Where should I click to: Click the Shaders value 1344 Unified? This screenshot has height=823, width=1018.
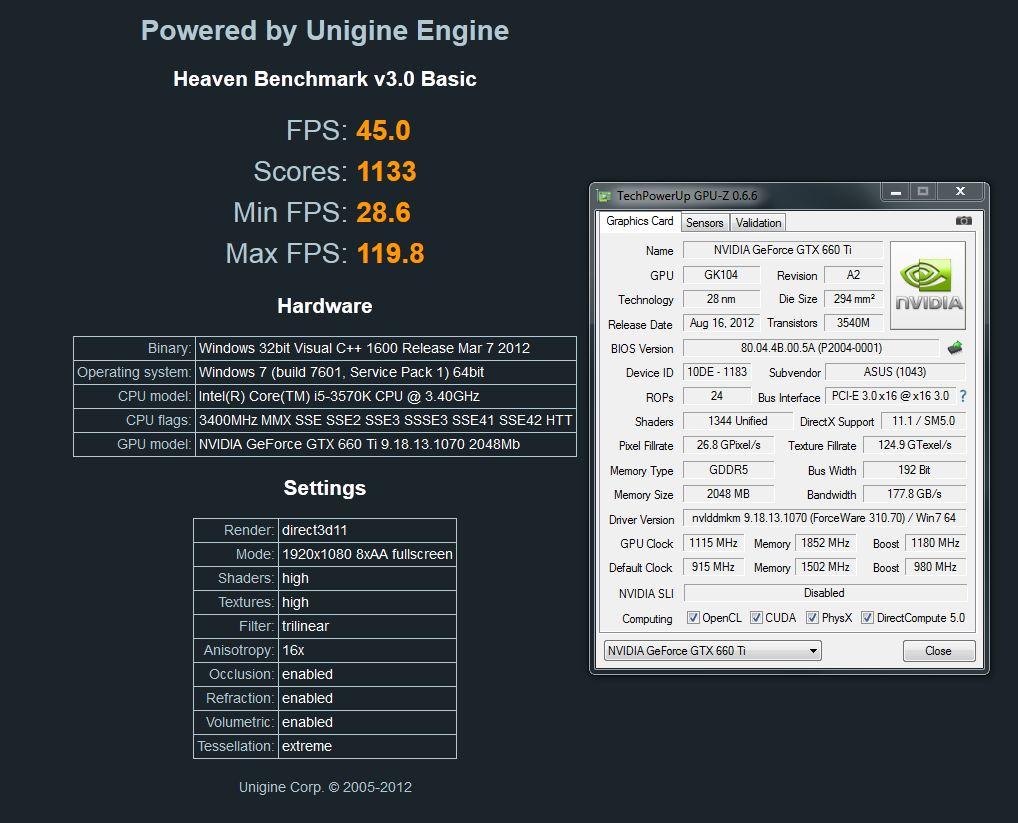pos(738,421)
